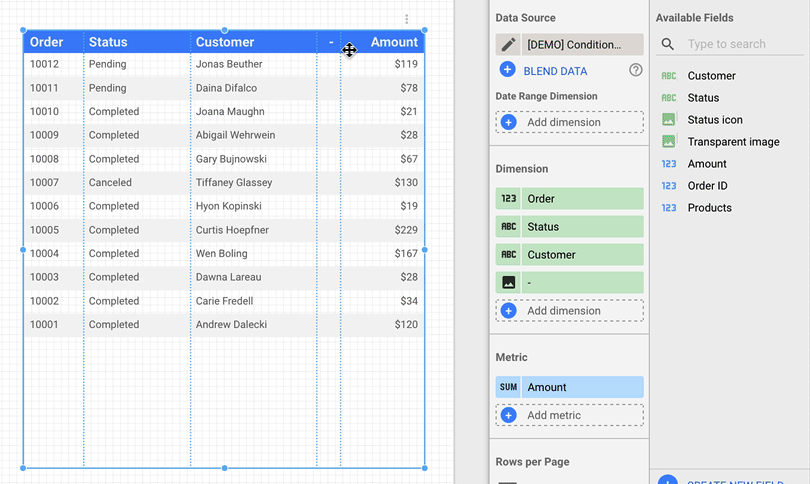
Task: Click the image type icon of the dash dimension
Action: 508,282
